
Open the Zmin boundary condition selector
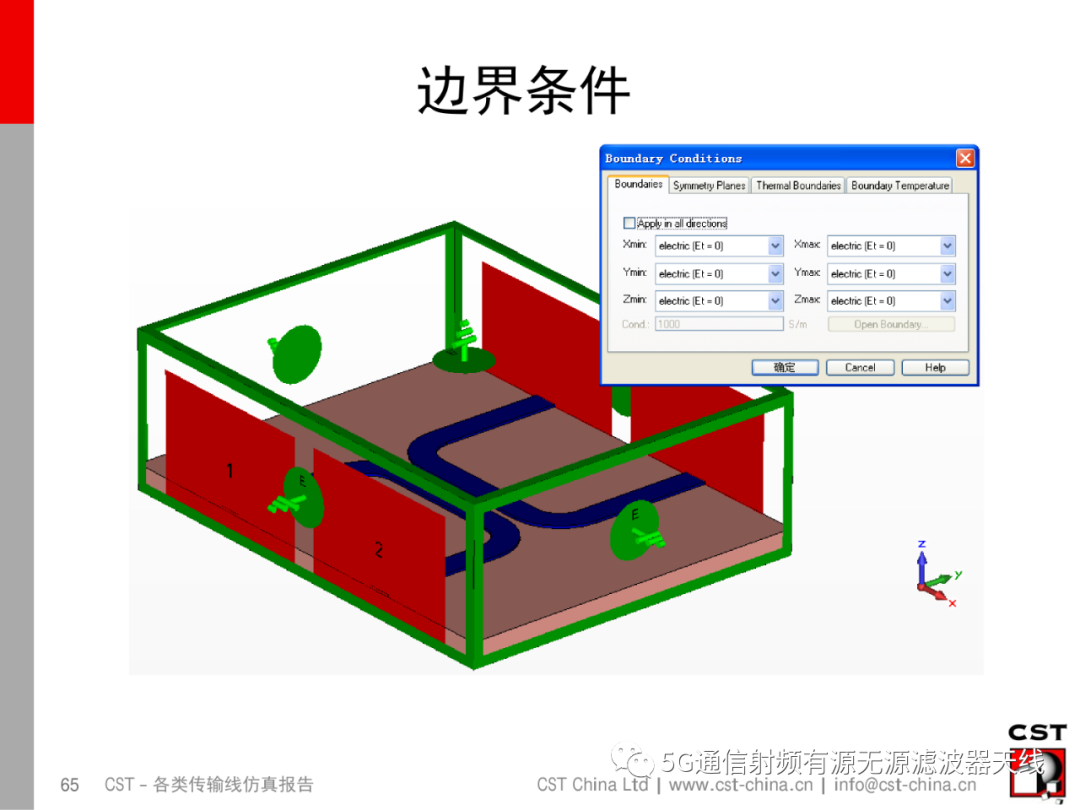[x=775, y=300]
